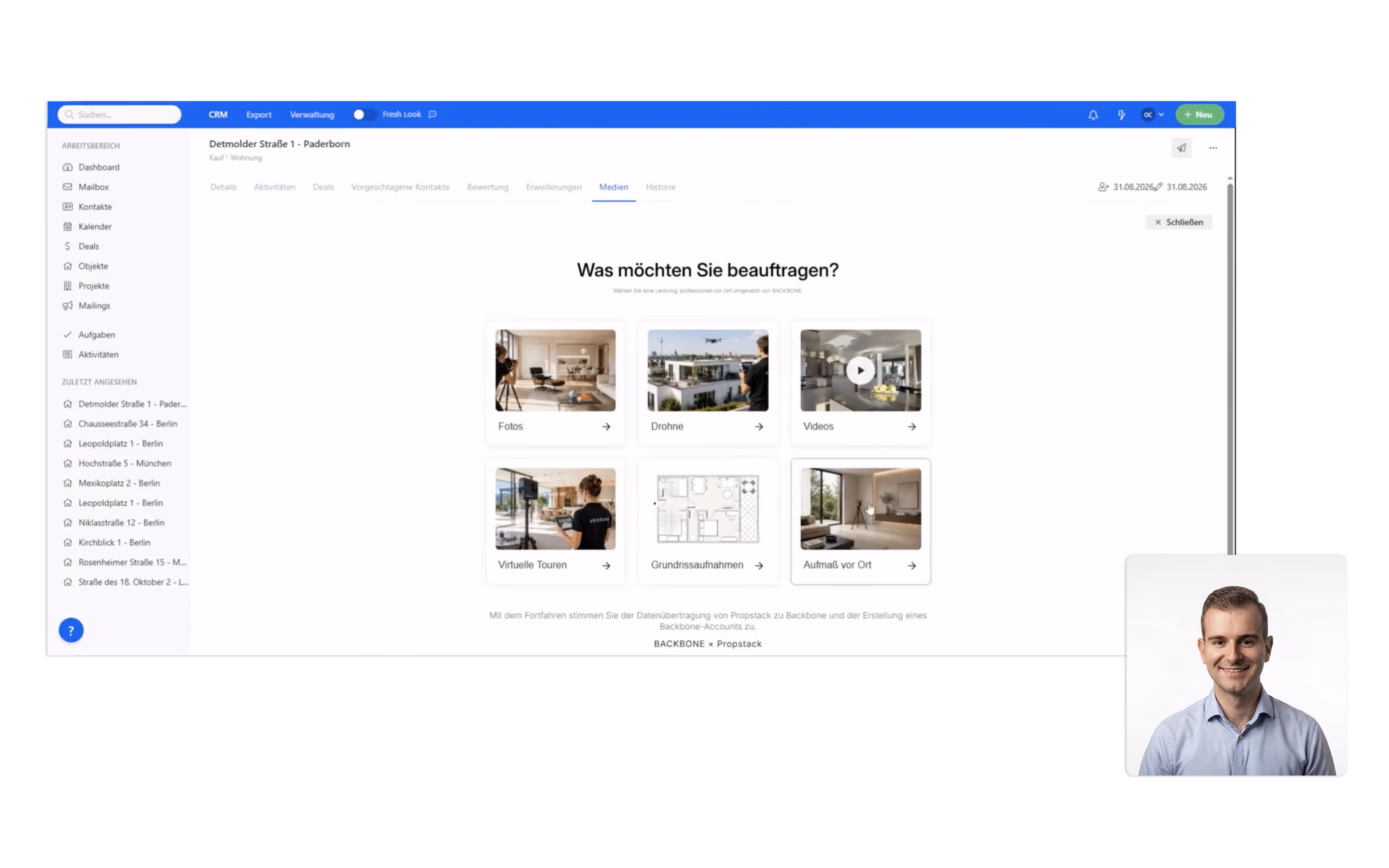
Task: Switch to the Details tab
Action: click(x=223, y=187)
